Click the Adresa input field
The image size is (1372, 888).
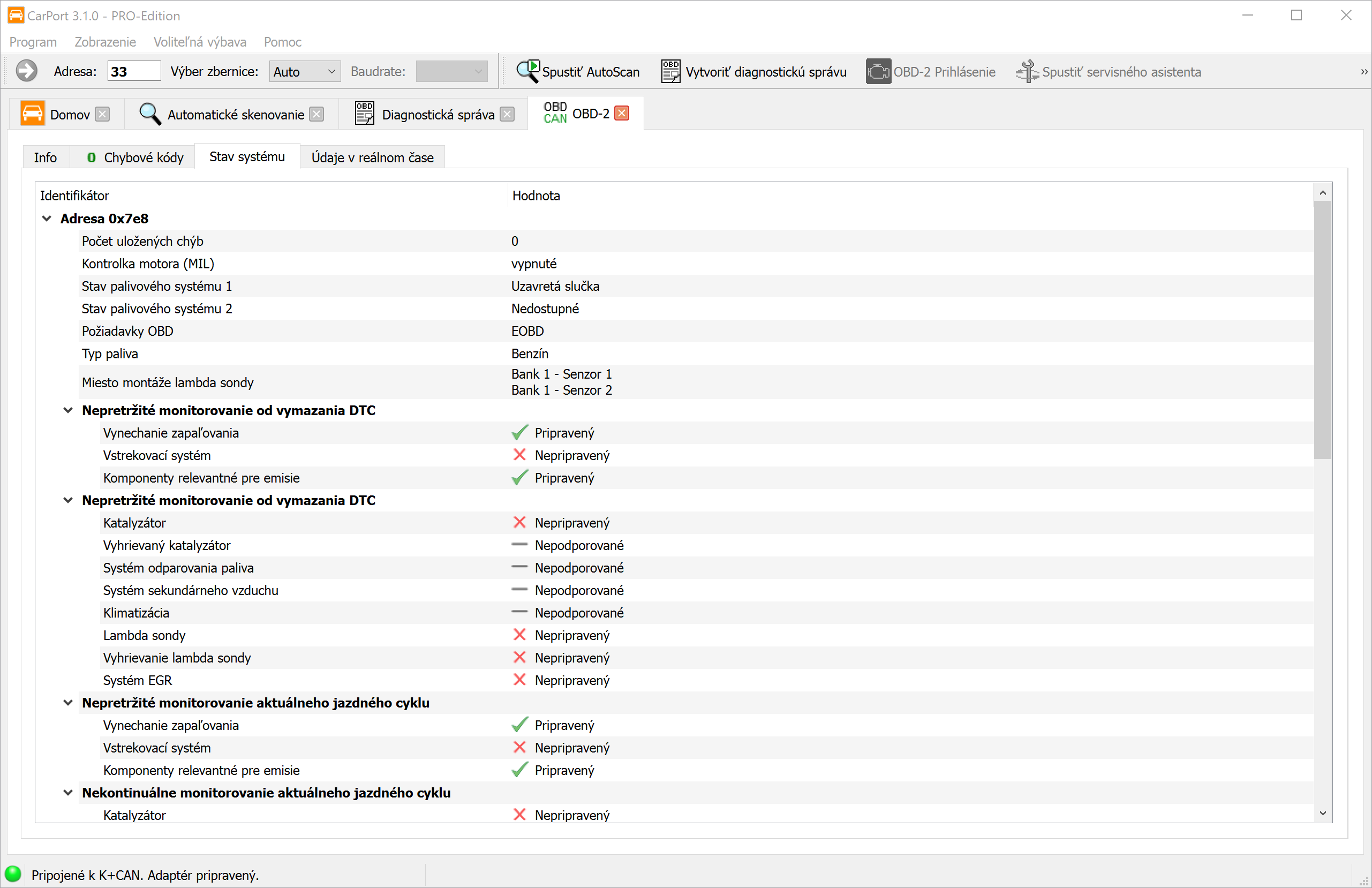pos(133,72)
